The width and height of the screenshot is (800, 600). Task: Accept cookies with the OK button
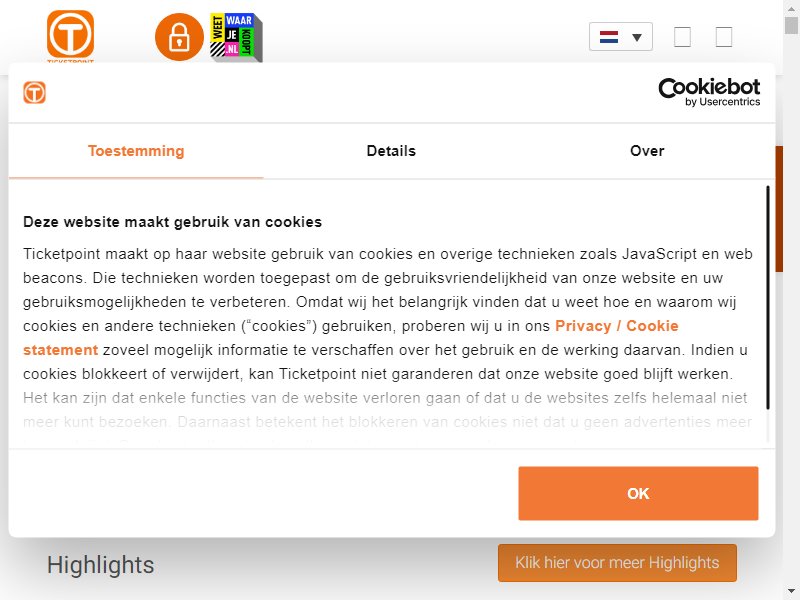pyautogui.click(x=638, y=493)
